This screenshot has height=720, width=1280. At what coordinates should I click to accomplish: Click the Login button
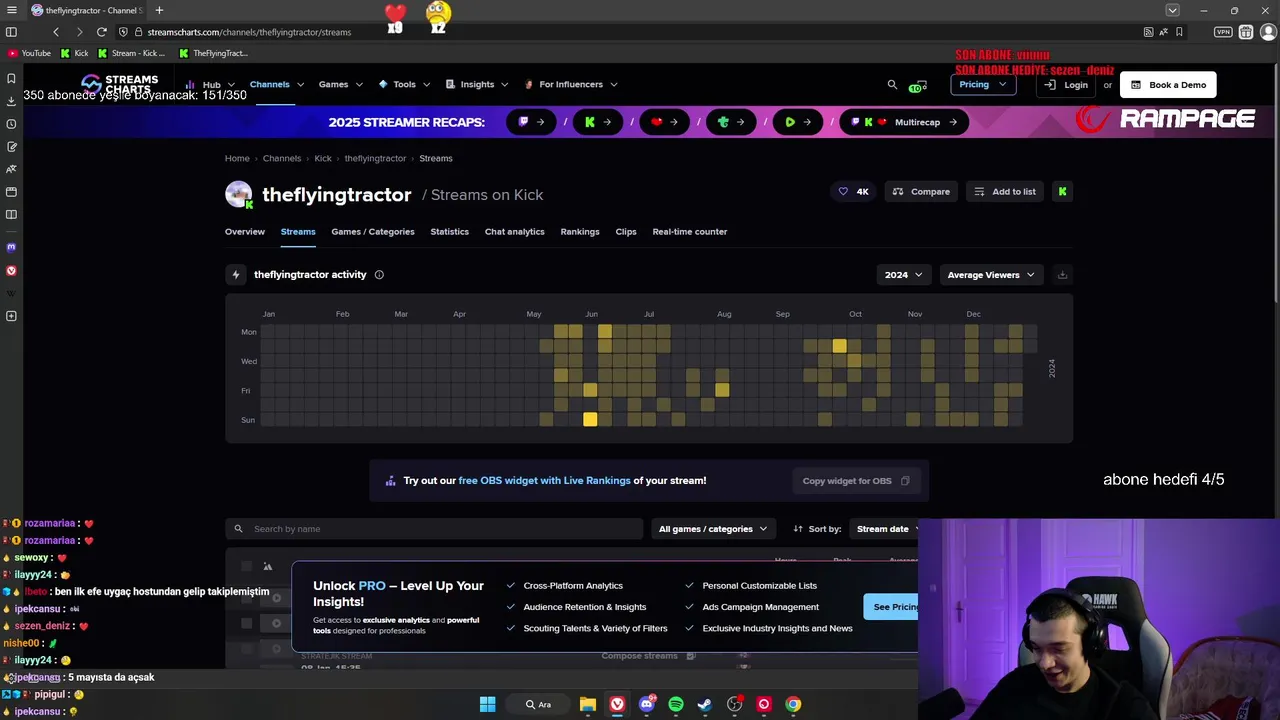[1066, 85]
